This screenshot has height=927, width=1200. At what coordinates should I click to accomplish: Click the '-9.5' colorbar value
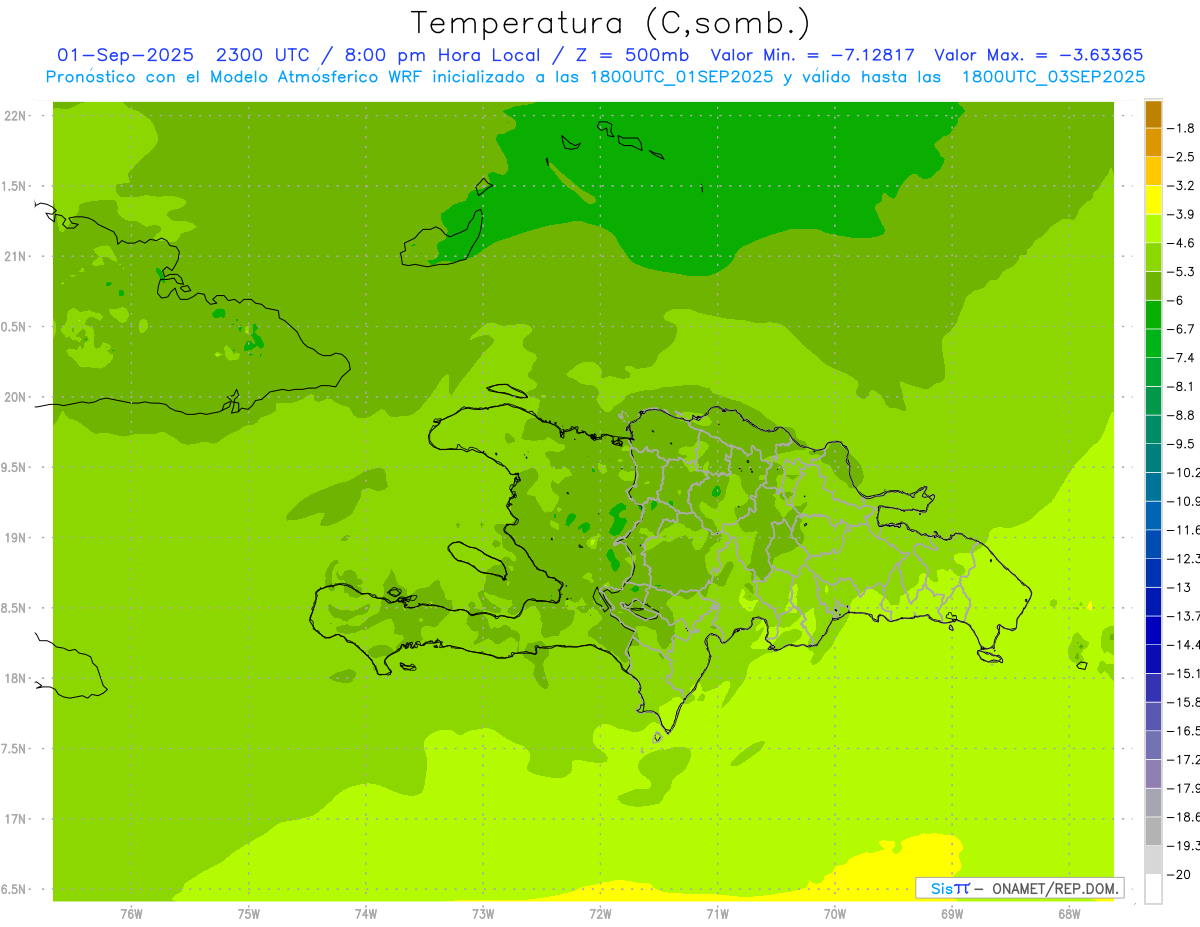tap(1181, 444)
